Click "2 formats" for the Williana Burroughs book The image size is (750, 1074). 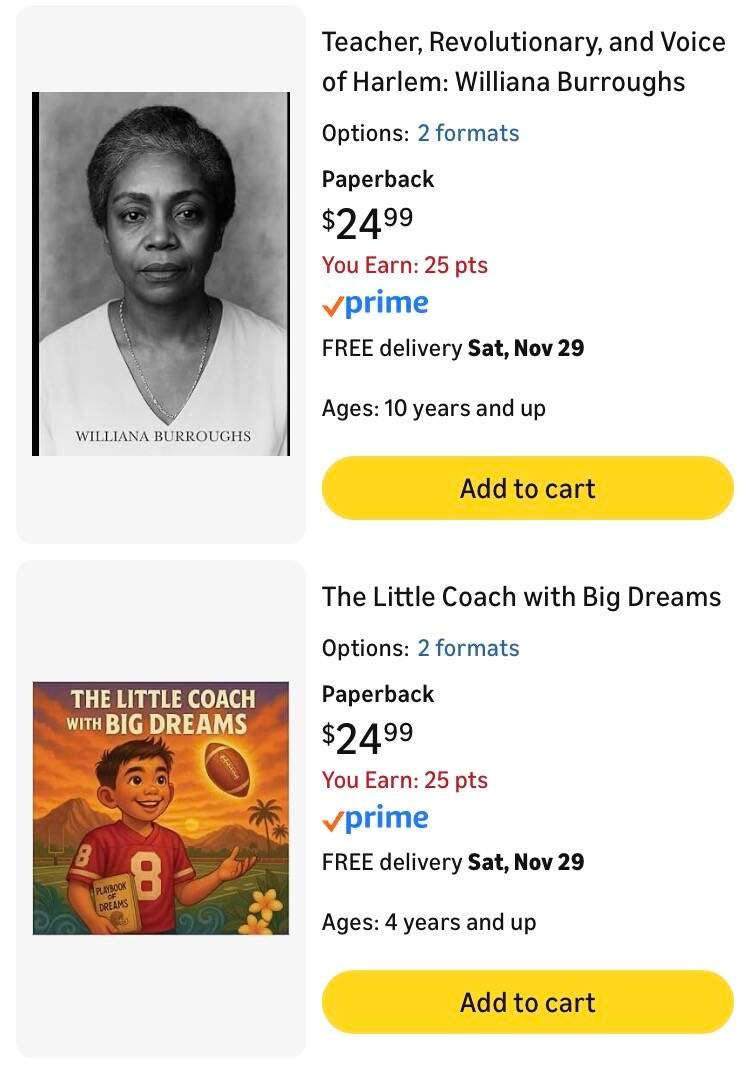pos(468,133)
